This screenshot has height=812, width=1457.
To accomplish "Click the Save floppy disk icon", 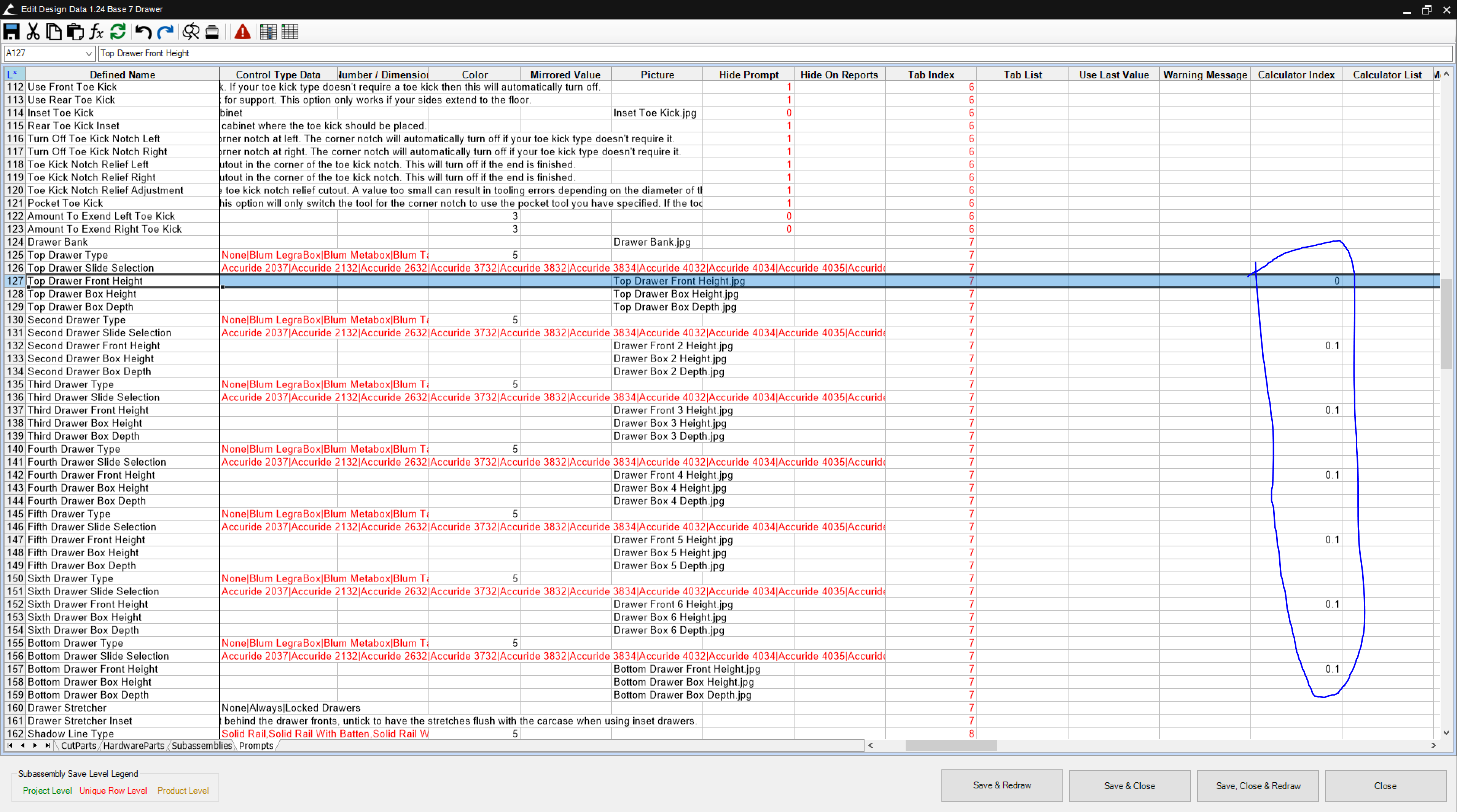I will pyautogui.click(x=11, y=32).
